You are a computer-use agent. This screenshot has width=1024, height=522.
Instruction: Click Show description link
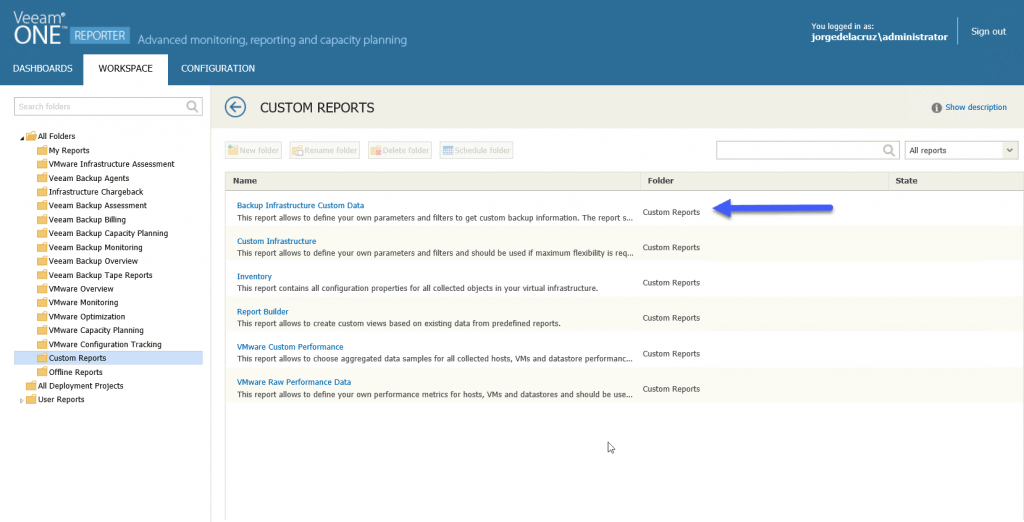point(976,107)
